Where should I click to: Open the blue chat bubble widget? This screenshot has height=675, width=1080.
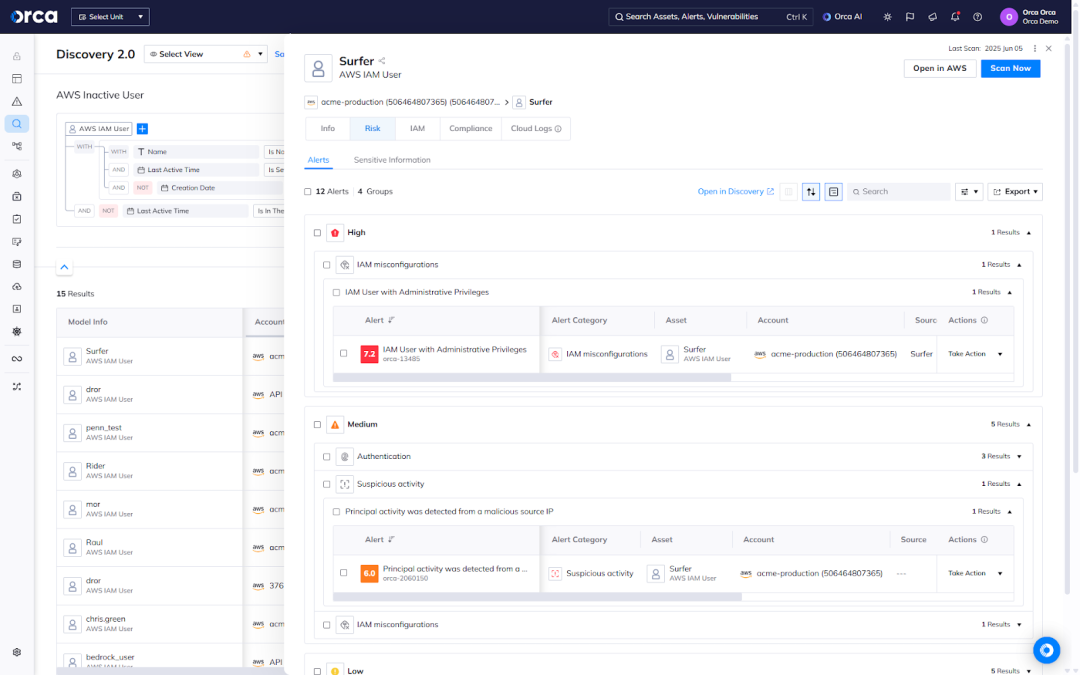(x=1046, y=650)
